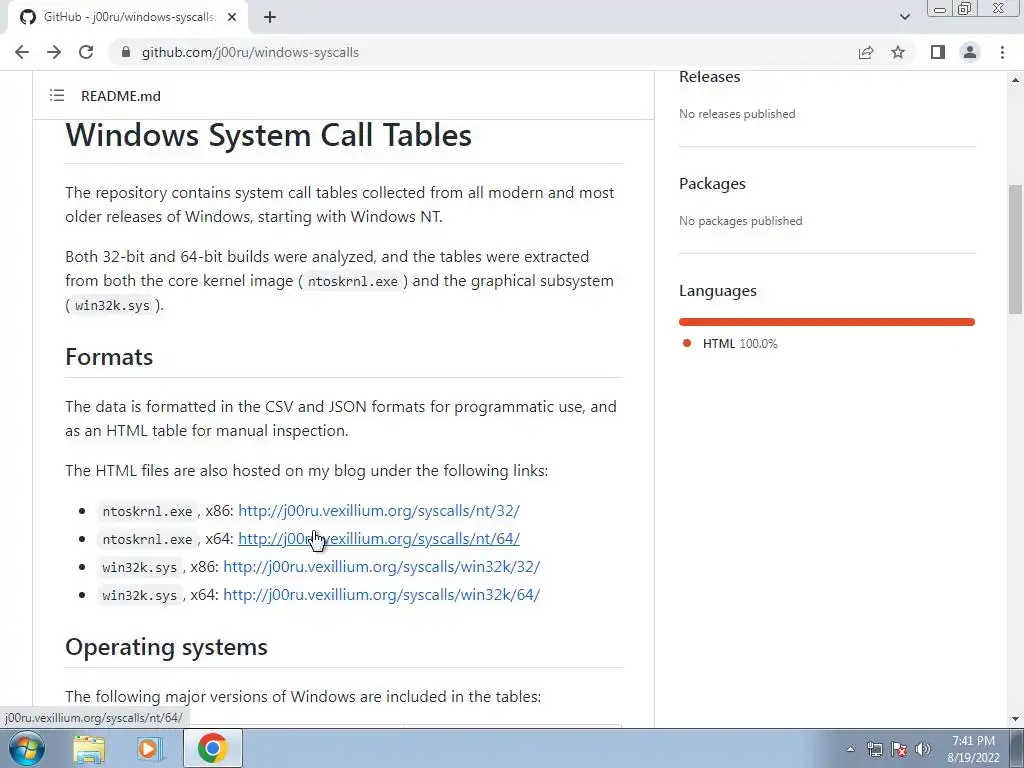The image size is (1024, 768).
Task: Click the Releases heading link
Action: pos(709,77)
